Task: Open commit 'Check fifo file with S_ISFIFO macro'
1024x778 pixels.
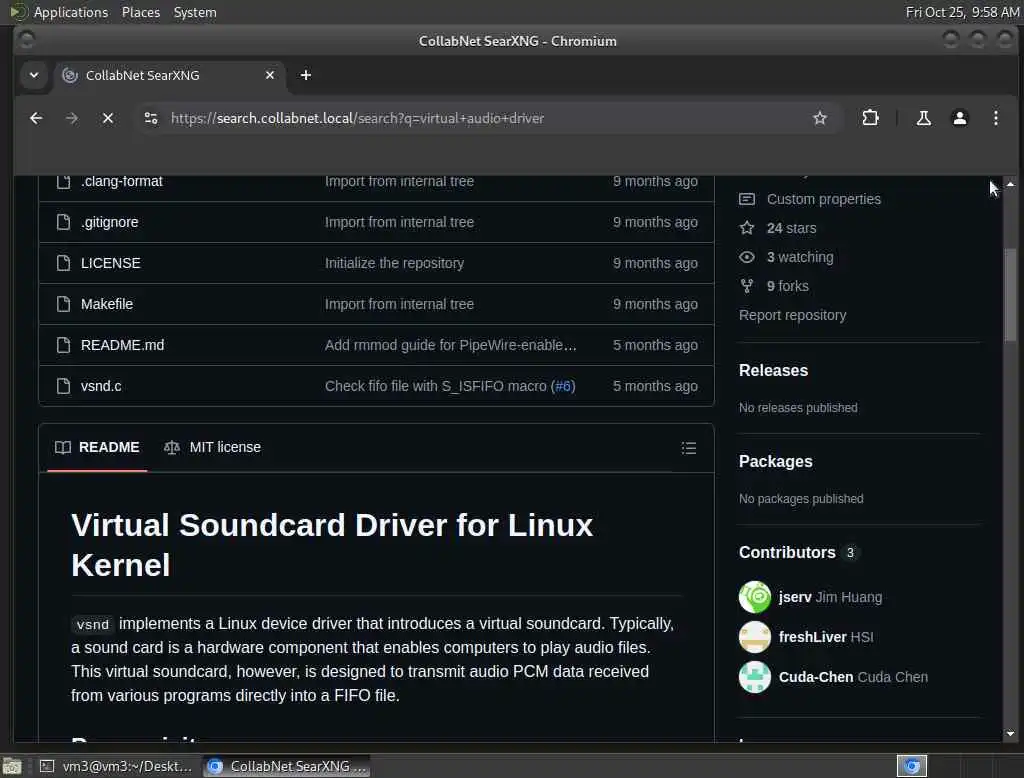Action: 437,386
